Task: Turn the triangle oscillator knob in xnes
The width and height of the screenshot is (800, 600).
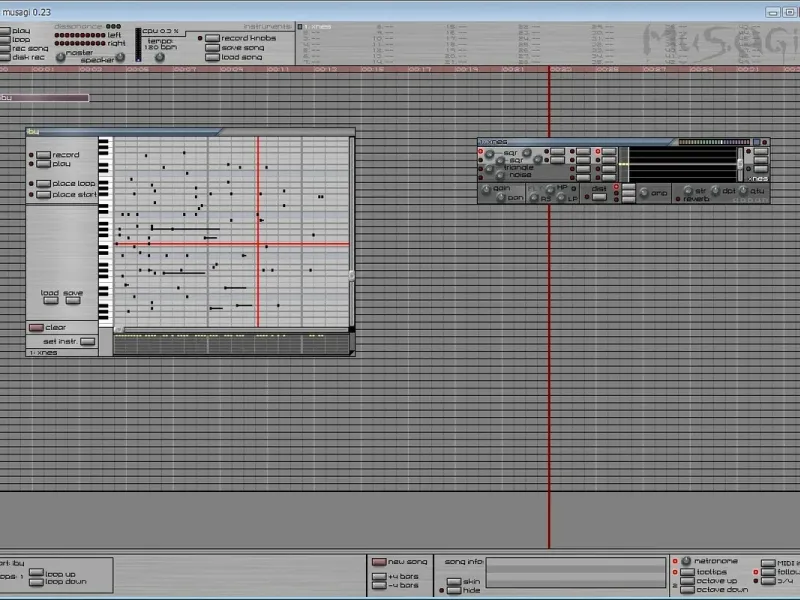Action: coord(490,168)
